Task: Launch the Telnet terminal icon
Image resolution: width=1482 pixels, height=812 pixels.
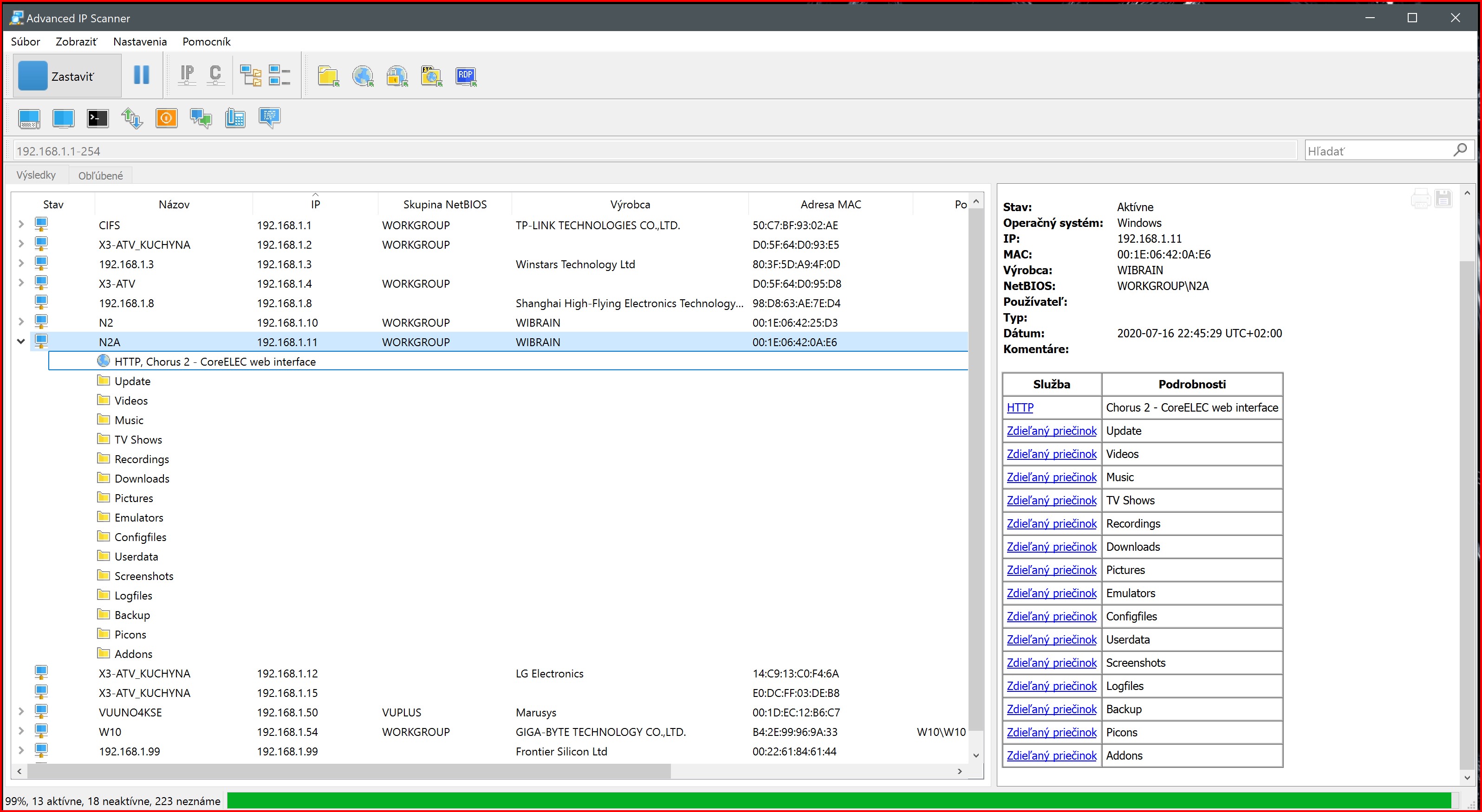Action: pos(97,118)
